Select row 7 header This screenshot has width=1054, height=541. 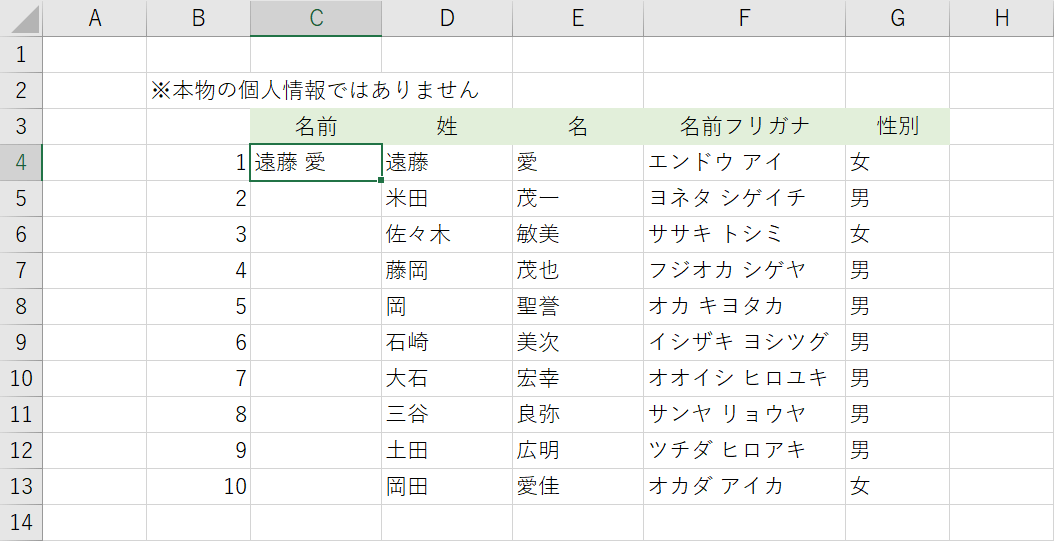point(21,271)
